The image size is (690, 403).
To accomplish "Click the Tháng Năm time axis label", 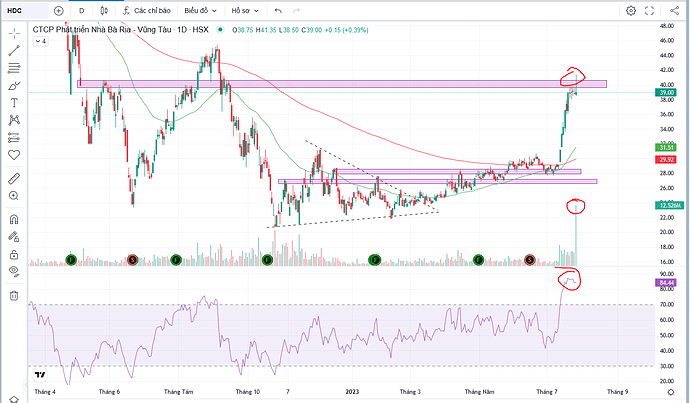I will click(x=479, y=392).
